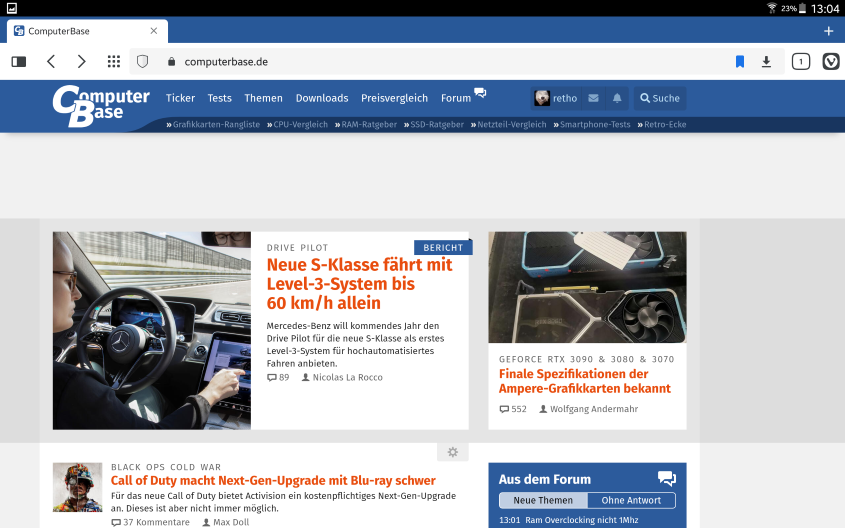The width and height of the screenshot is (845, 528).
Task: Open downloads via the download arrow icon
Action: coord(766,62)
